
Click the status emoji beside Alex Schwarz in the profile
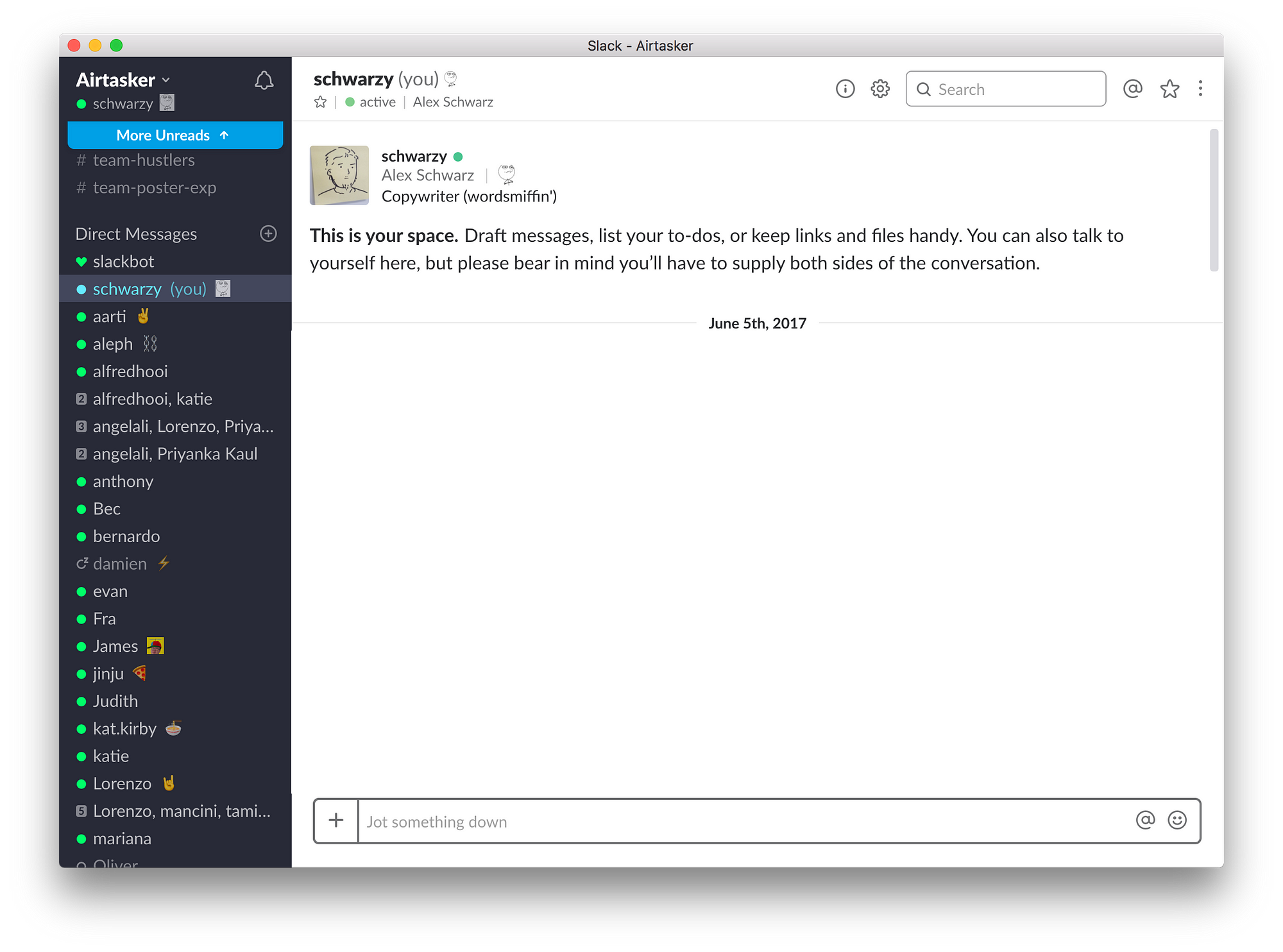point(507,174)
